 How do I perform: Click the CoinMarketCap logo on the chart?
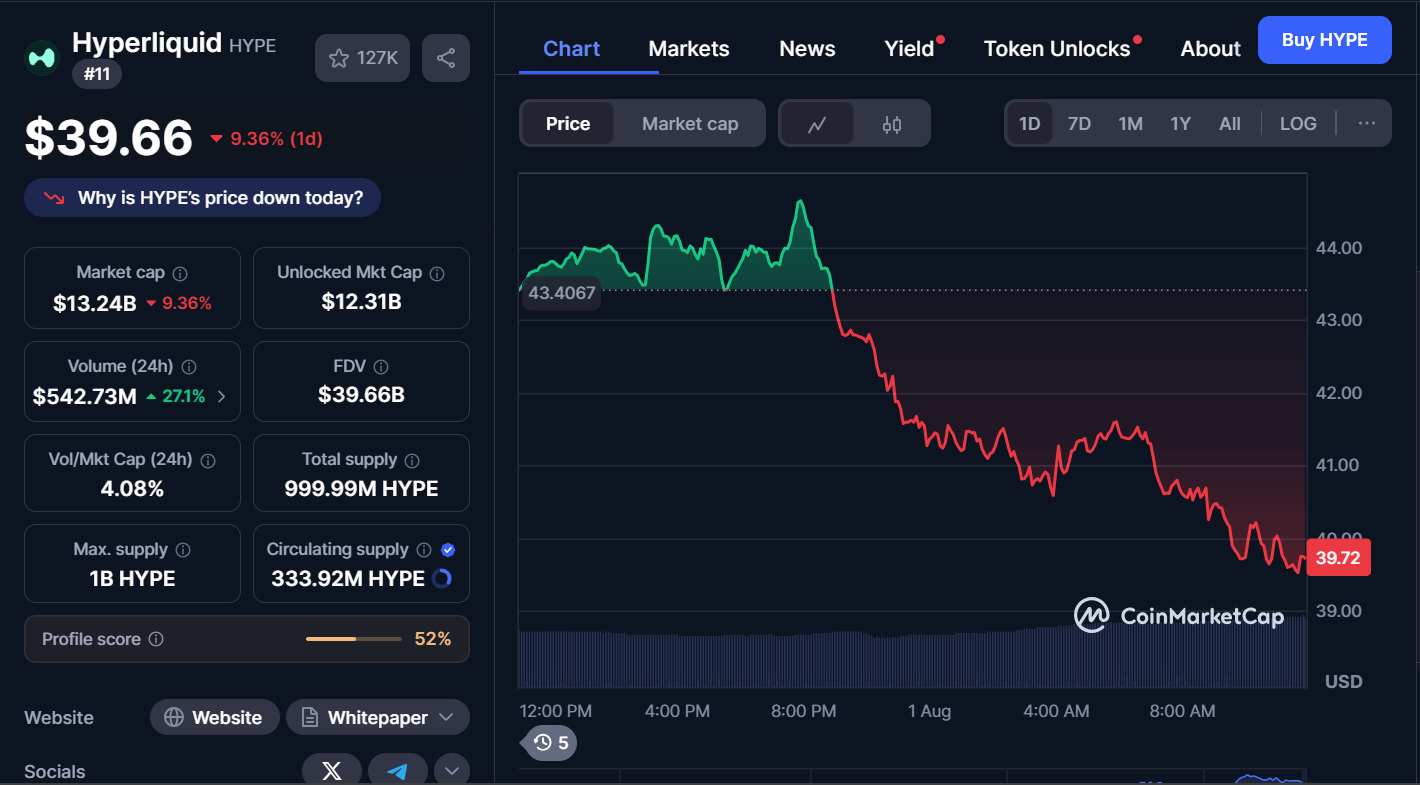(x=1179, y=616)
